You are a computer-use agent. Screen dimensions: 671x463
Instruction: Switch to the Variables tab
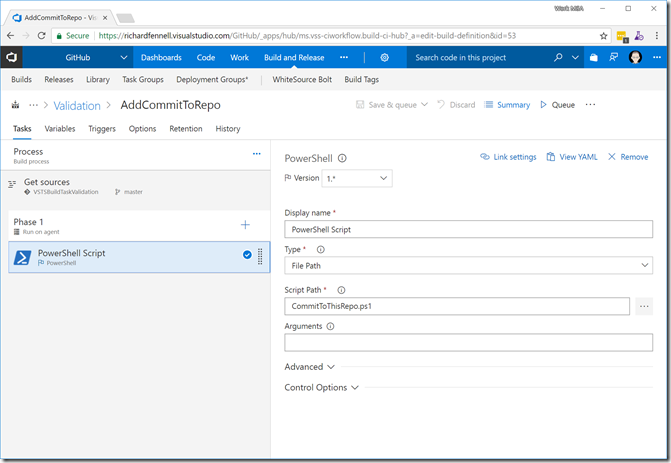coord(60,129)
